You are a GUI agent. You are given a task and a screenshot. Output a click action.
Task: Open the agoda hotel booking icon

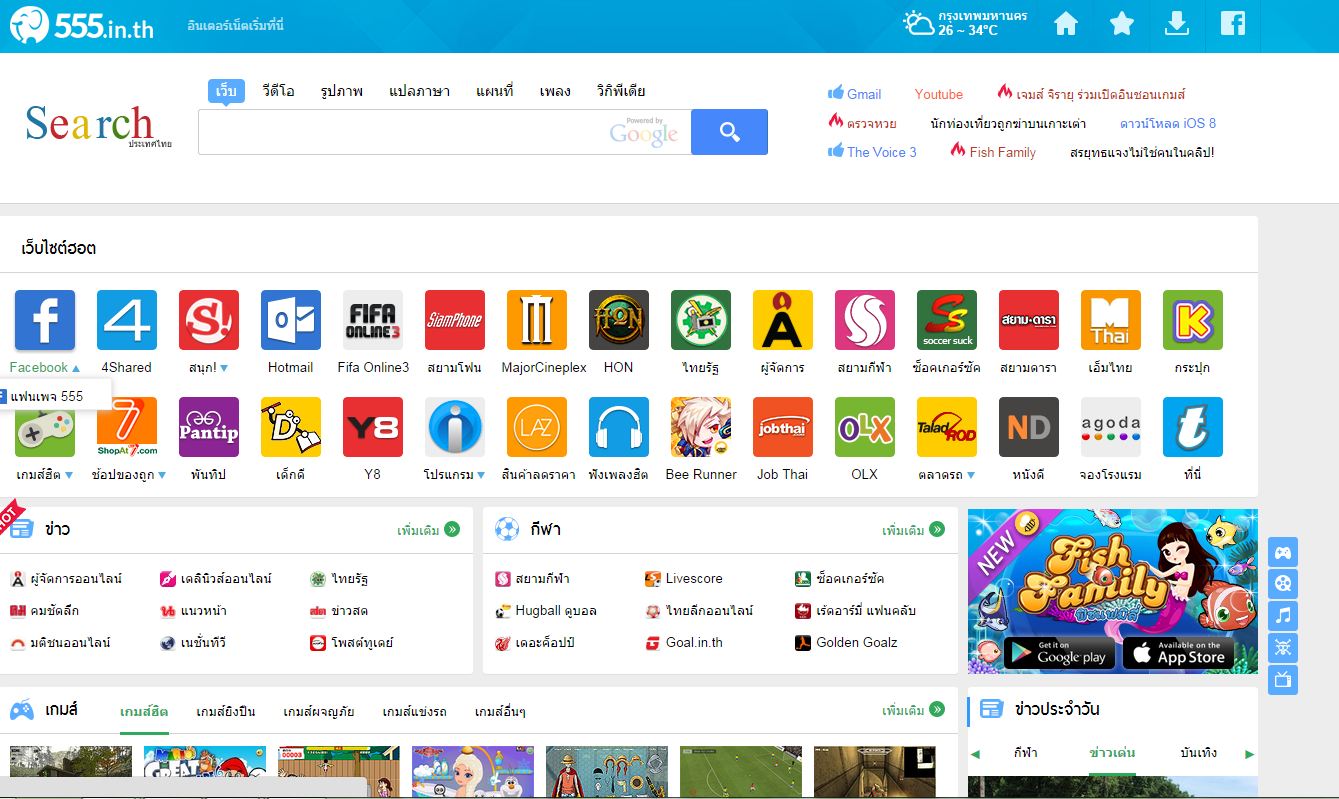1110,427
